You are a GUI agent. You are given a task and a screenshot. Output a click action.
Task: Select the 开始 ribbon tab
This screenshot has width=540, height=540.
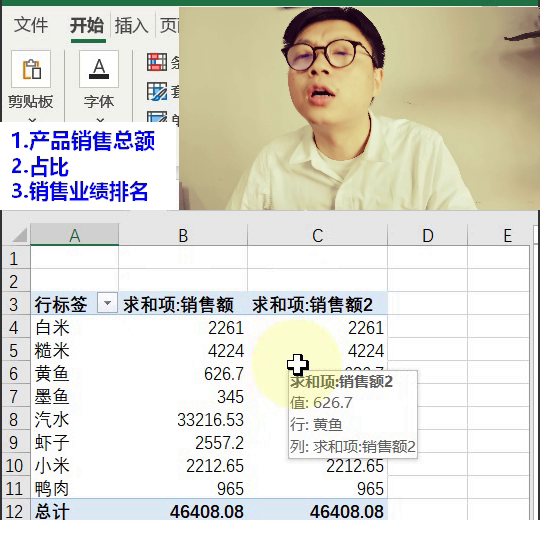tap(87, 25)
